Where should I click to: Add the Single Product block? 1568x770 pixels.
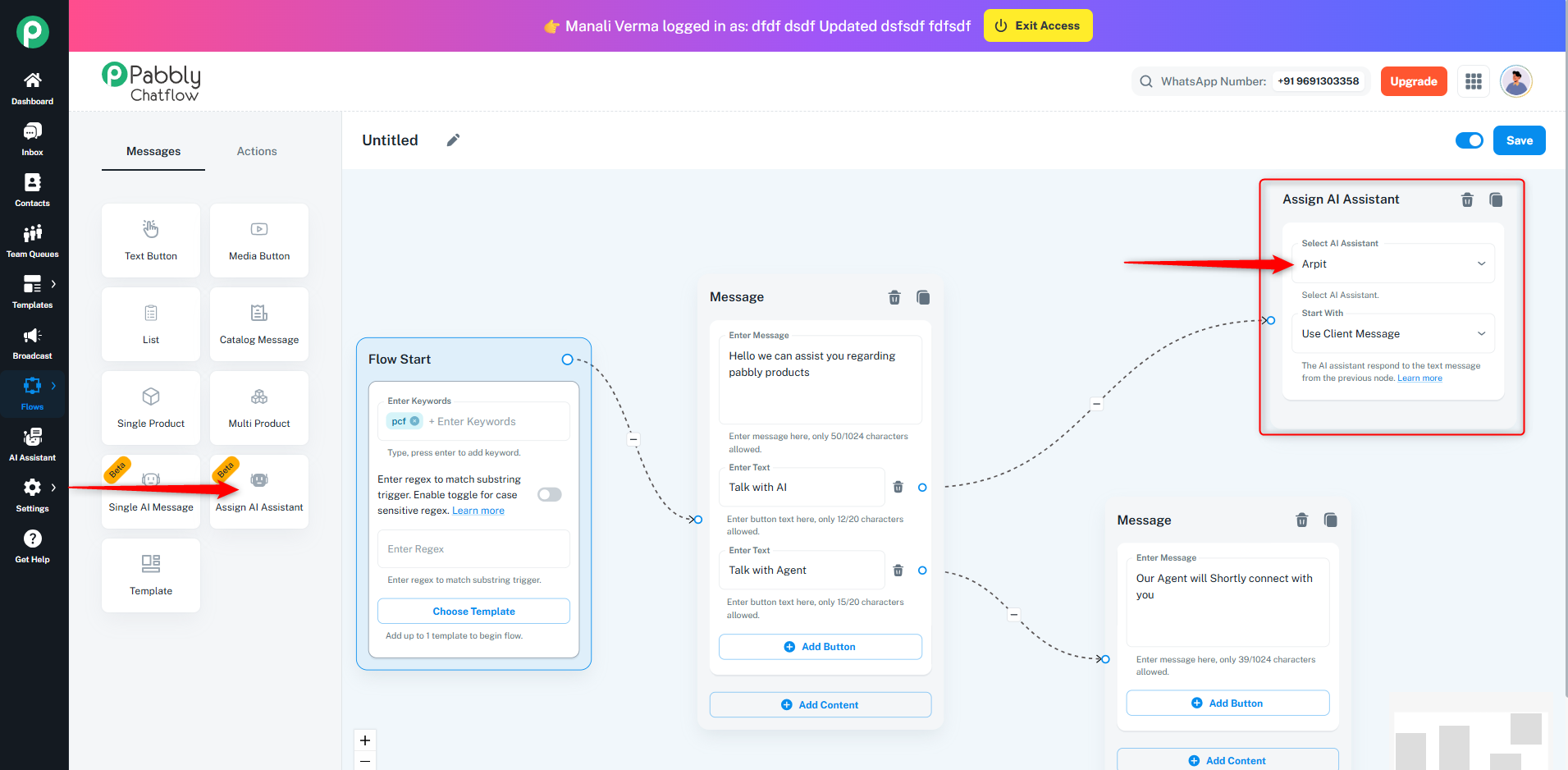tap(151, 408)
